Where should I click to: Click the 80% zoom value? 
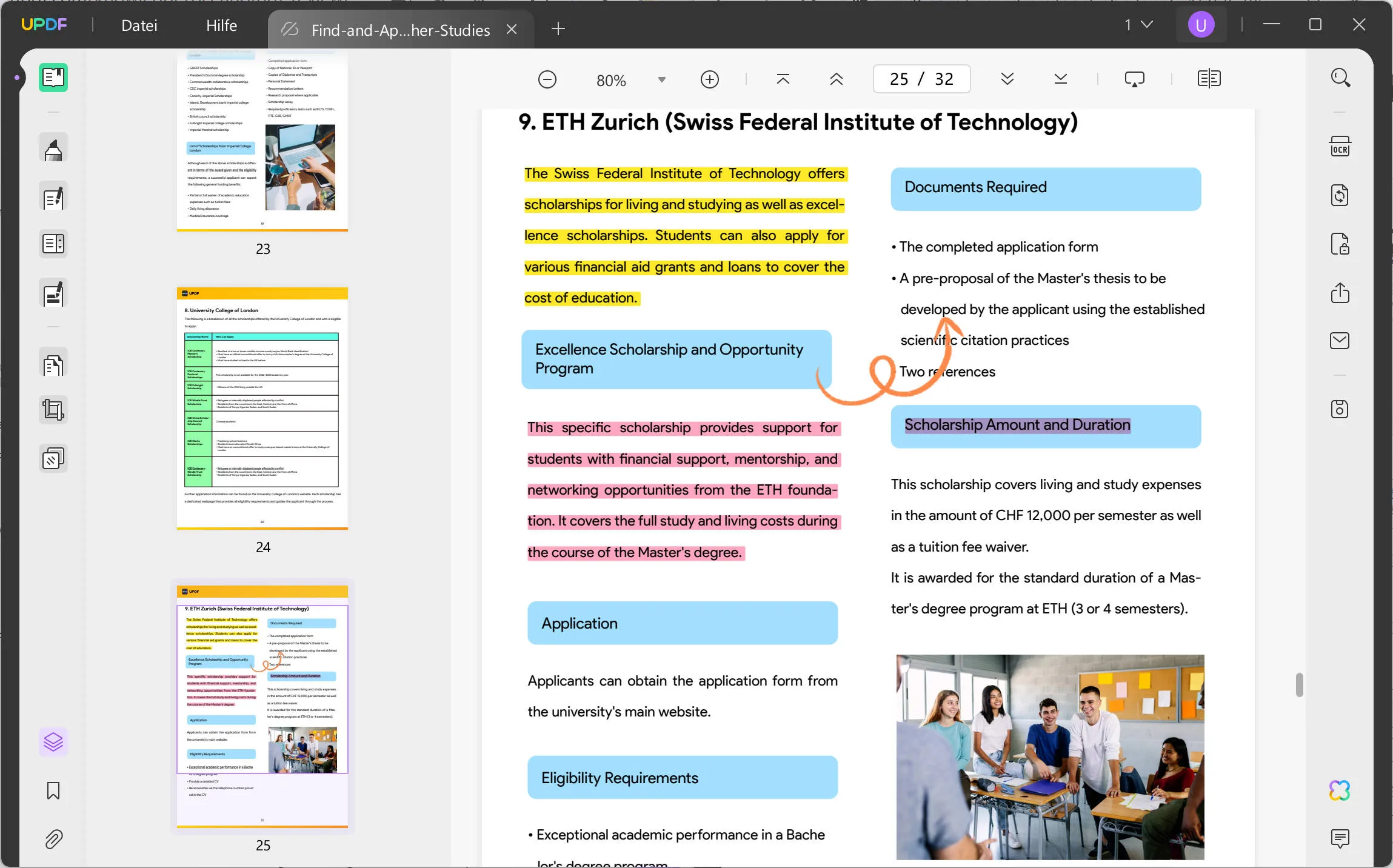[x=611, y=80]
